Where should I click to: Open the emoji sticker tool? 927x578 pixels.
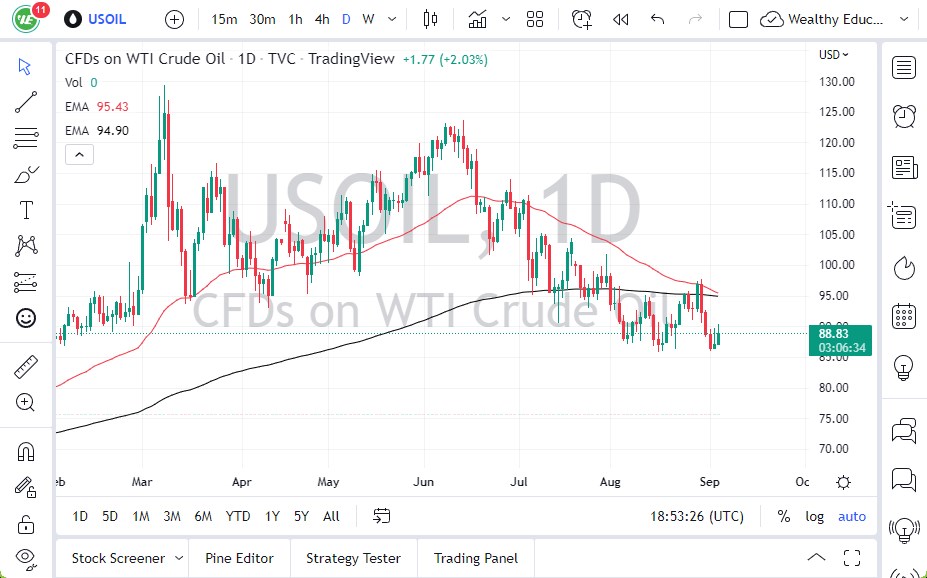pos(25,318)
